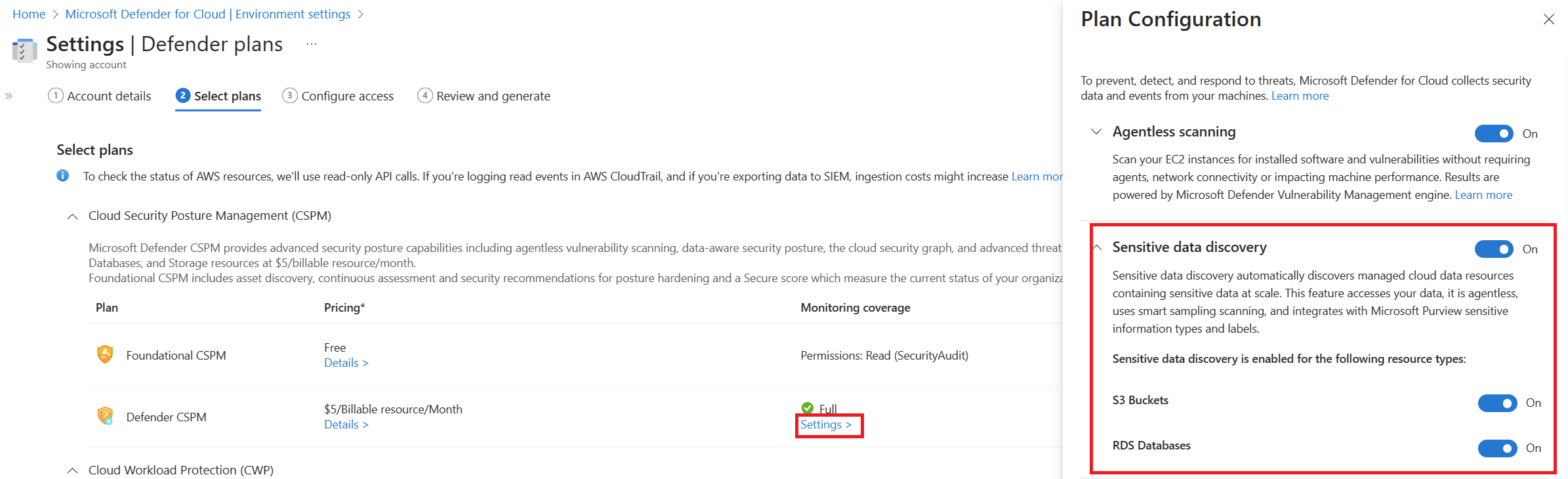
Task: Toggle off RDS Databases scanning
Action: point(1497,448)
